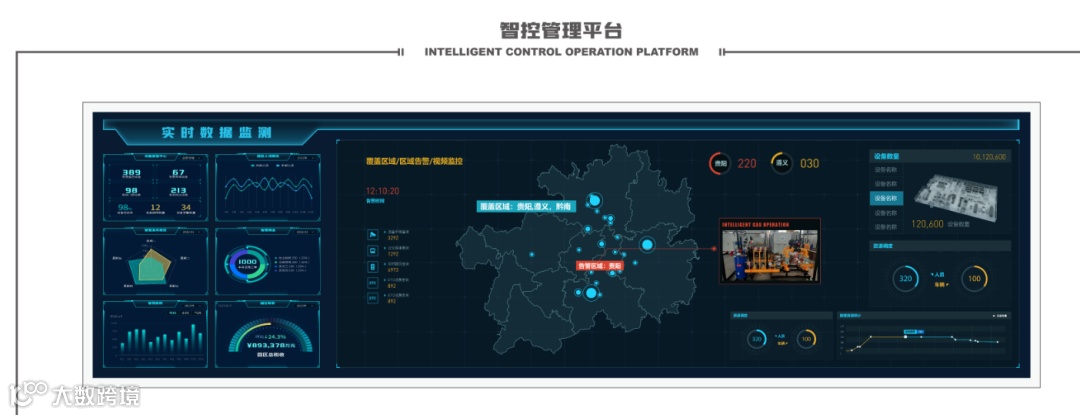
Task: Open the dropdown in the radar chart panel
Action: (x=193, y=232)
